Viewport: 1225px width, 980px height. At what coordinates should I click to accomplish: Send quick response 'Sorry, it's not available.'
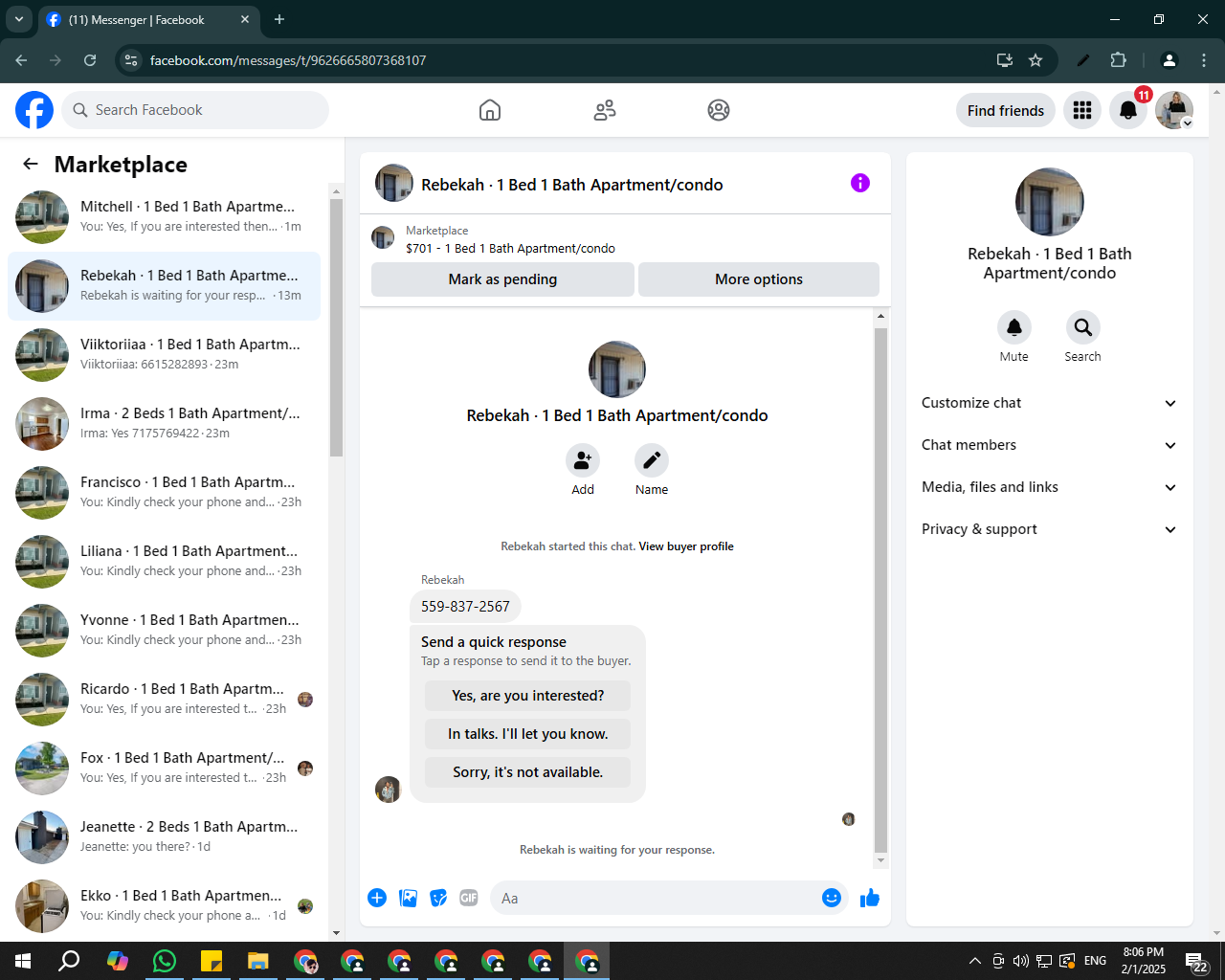pyautogui.click(x=528, y=772)
